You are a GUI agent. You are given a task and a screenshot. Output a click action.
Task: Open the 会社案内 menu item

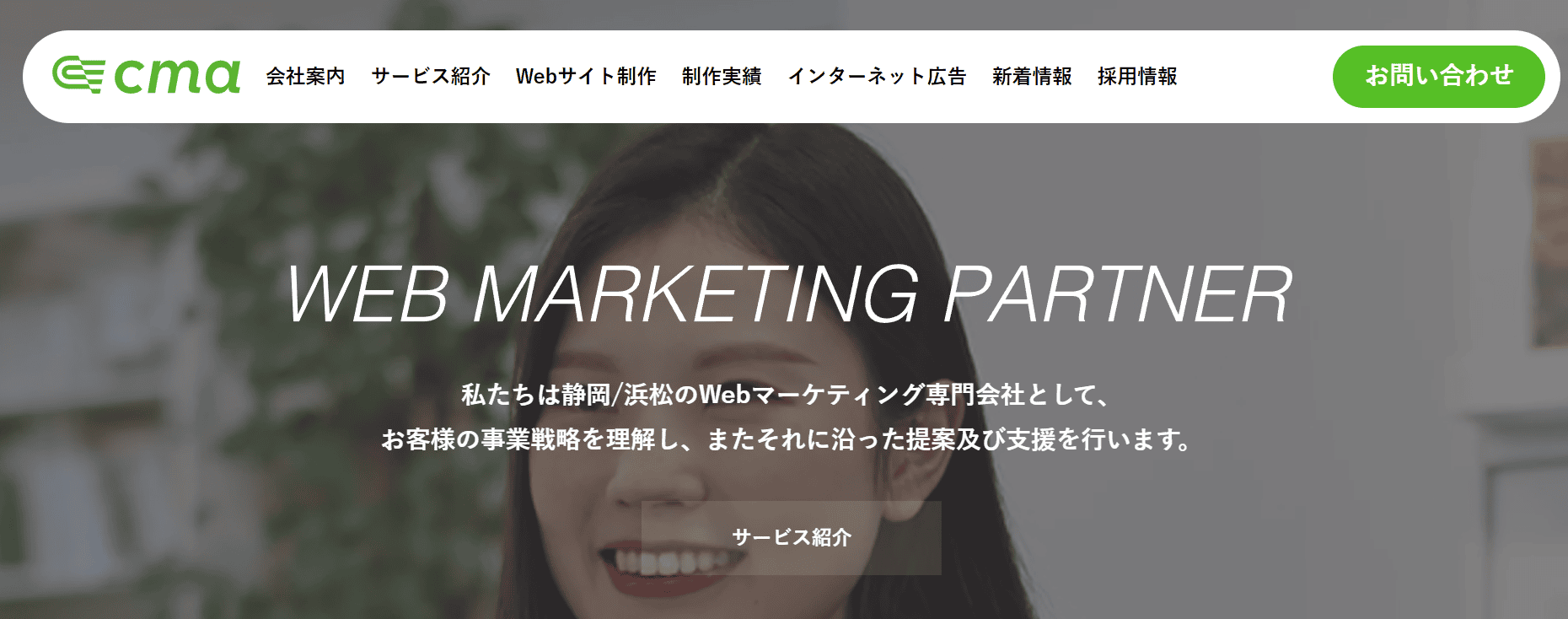point(306,76)
